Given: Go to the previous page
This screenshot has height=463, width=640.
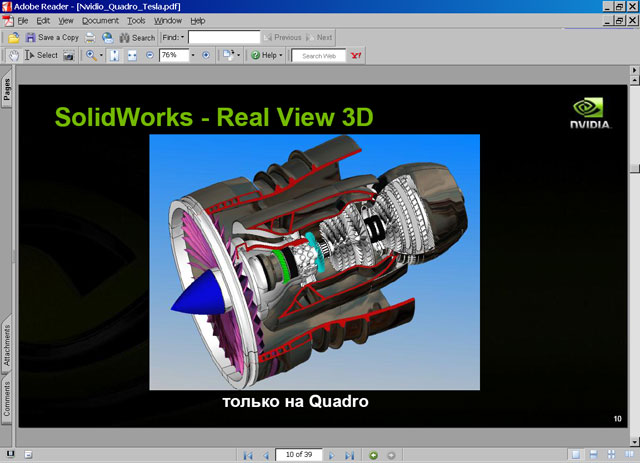Looking at the screenshot, I should click(x=266, y=455).
